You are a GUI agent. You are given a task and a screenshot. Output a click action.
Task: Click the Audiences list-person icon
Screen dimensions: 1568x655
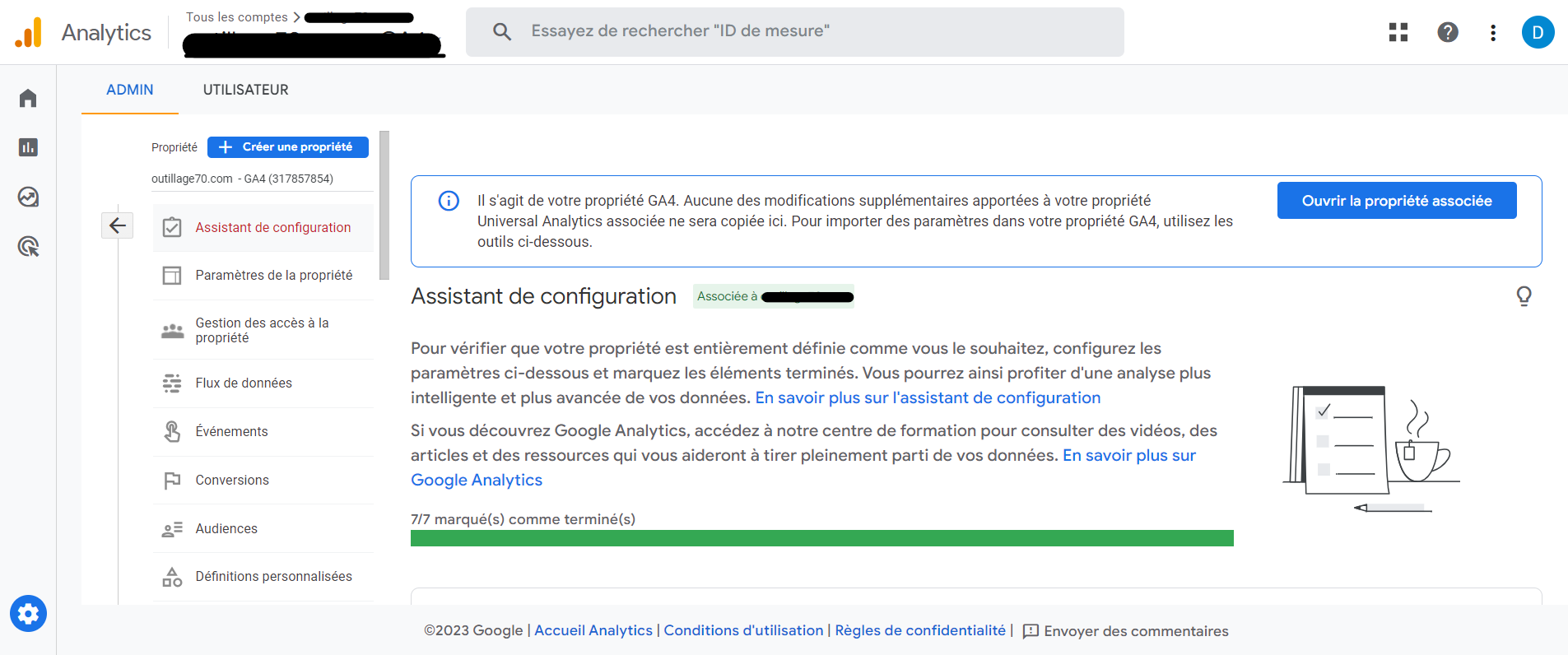pos(172,529)
